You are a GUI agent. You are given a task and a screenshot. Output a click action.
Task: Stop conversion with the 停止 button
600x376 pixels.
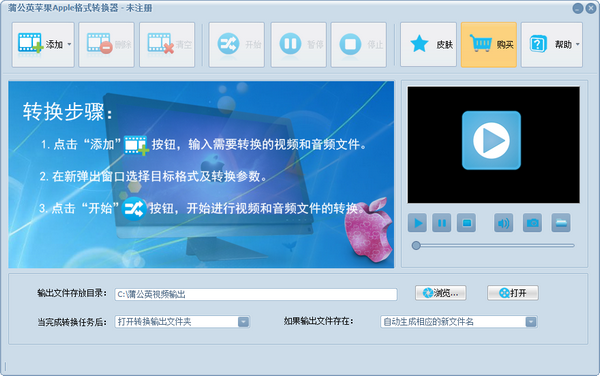(359, 45)
